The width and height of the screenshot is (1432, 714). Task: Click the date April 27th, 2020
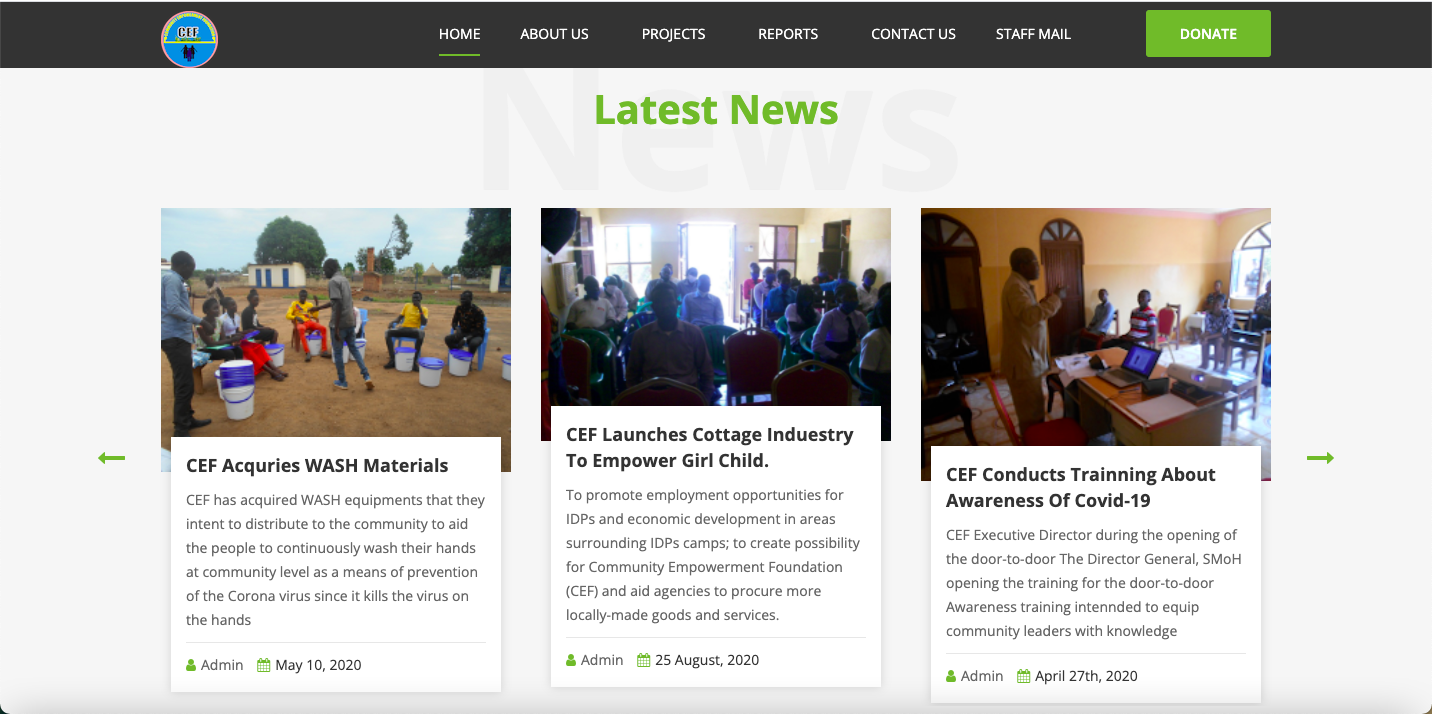tap(1086, 676)
